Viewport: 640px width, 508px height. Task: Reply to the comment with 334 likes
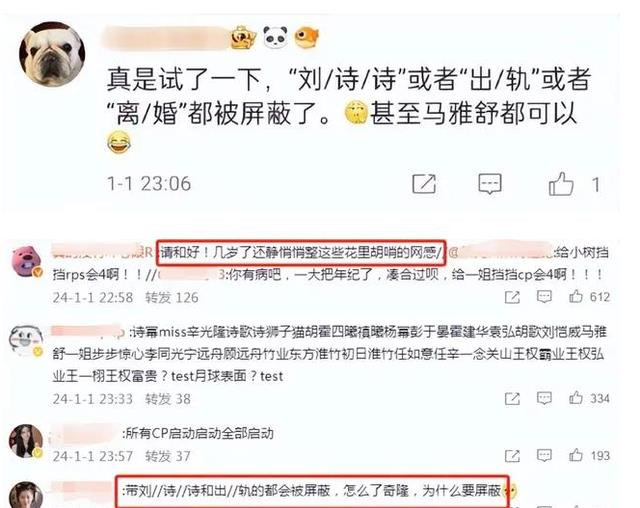click(544, 398)
